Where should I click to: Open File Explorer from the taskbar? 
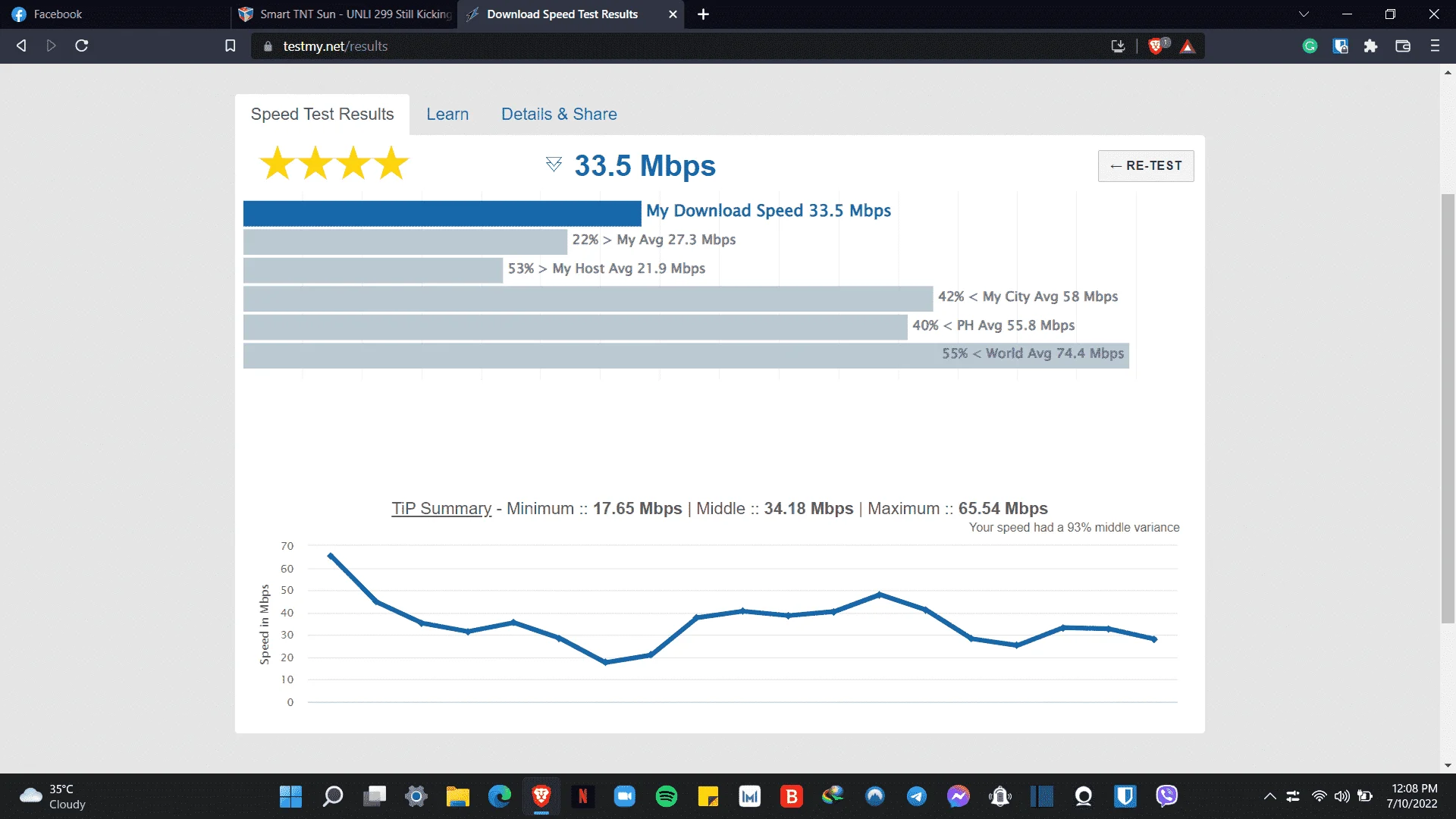[x=458, y=796]
